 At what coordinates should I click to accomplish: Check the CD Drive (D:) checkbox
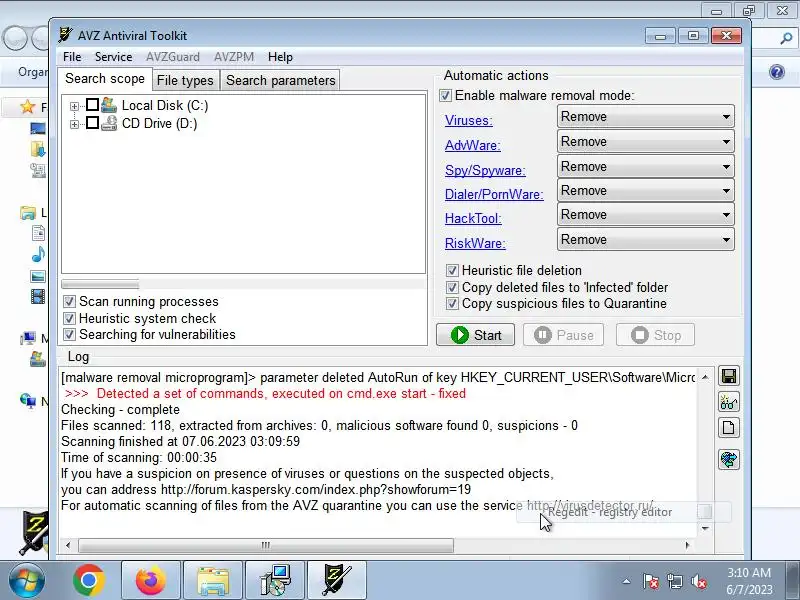(x=92, y=122)
